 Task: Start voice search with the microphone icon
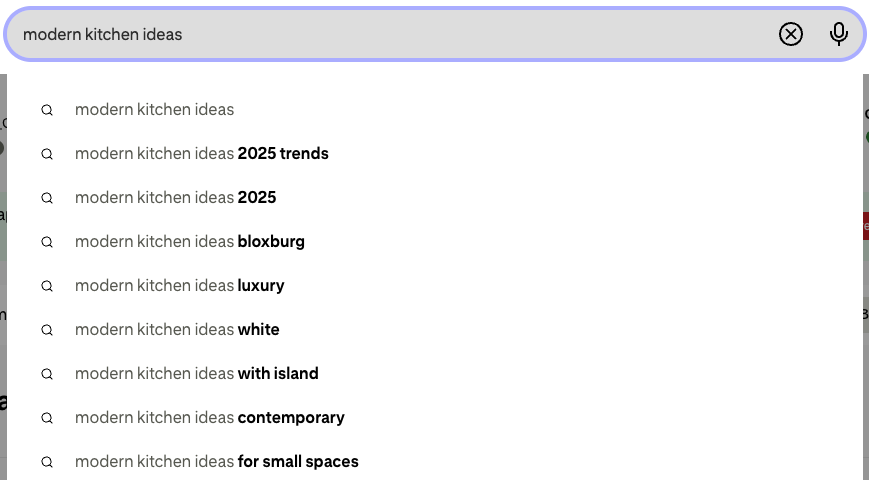tap(839, 34)
